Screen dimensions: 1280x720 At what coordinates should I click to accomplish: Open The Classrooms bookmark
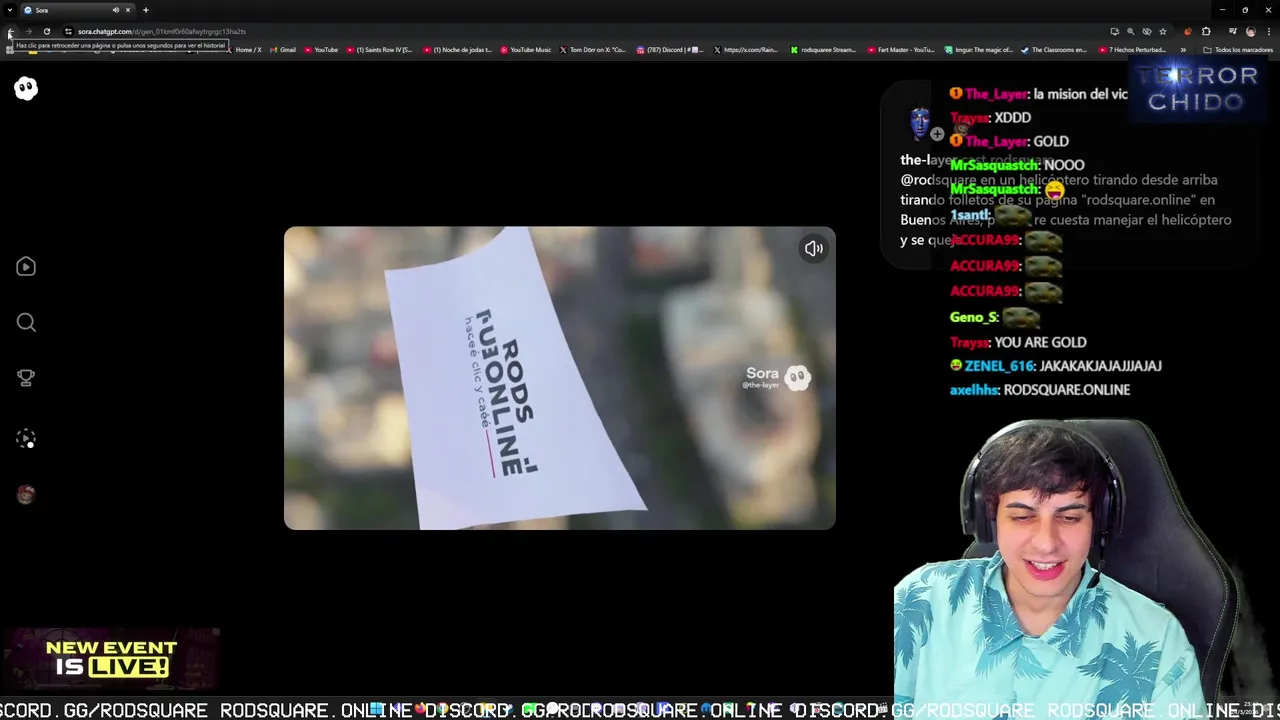(x=1053, y=50)
